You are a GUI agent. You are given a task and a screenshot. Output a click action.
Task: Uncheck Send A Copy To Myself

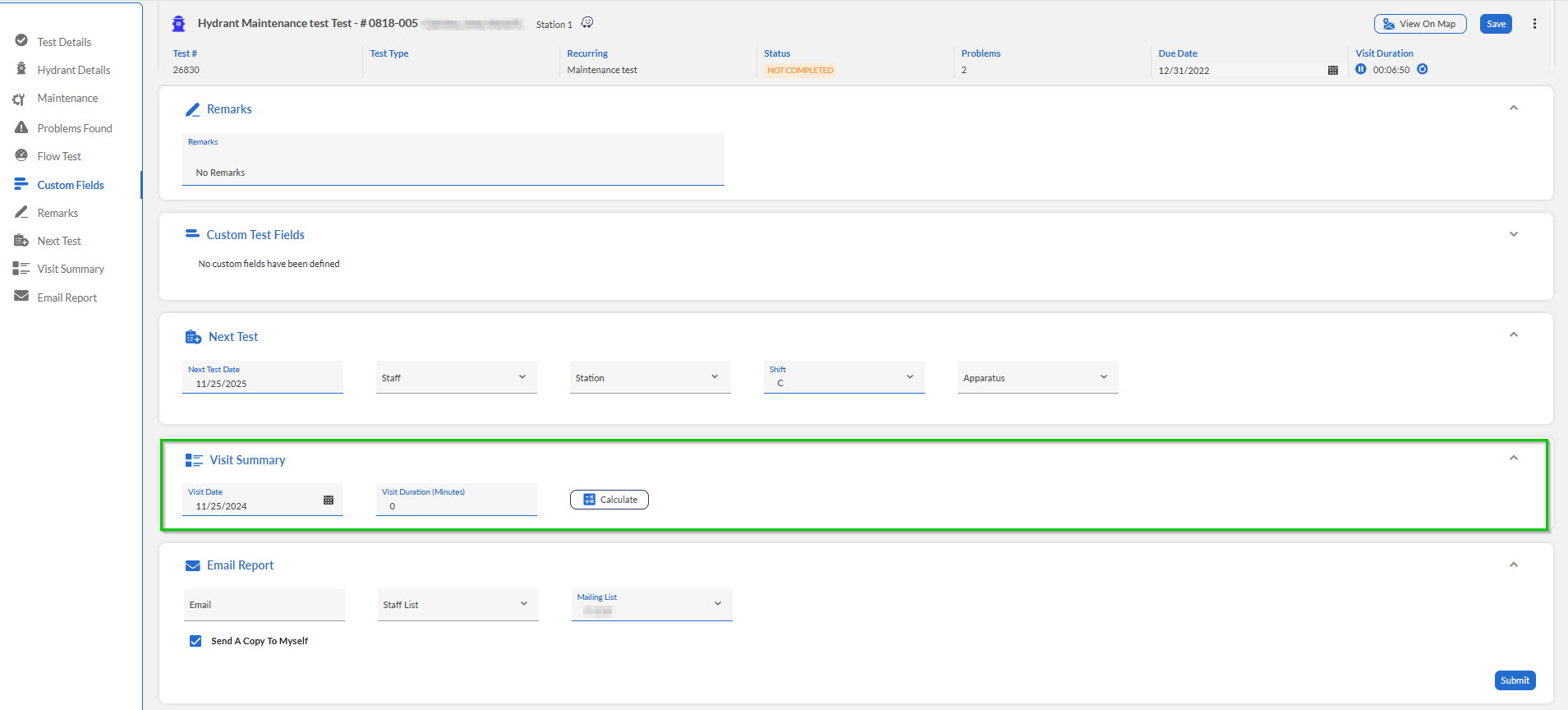[195, 641]
